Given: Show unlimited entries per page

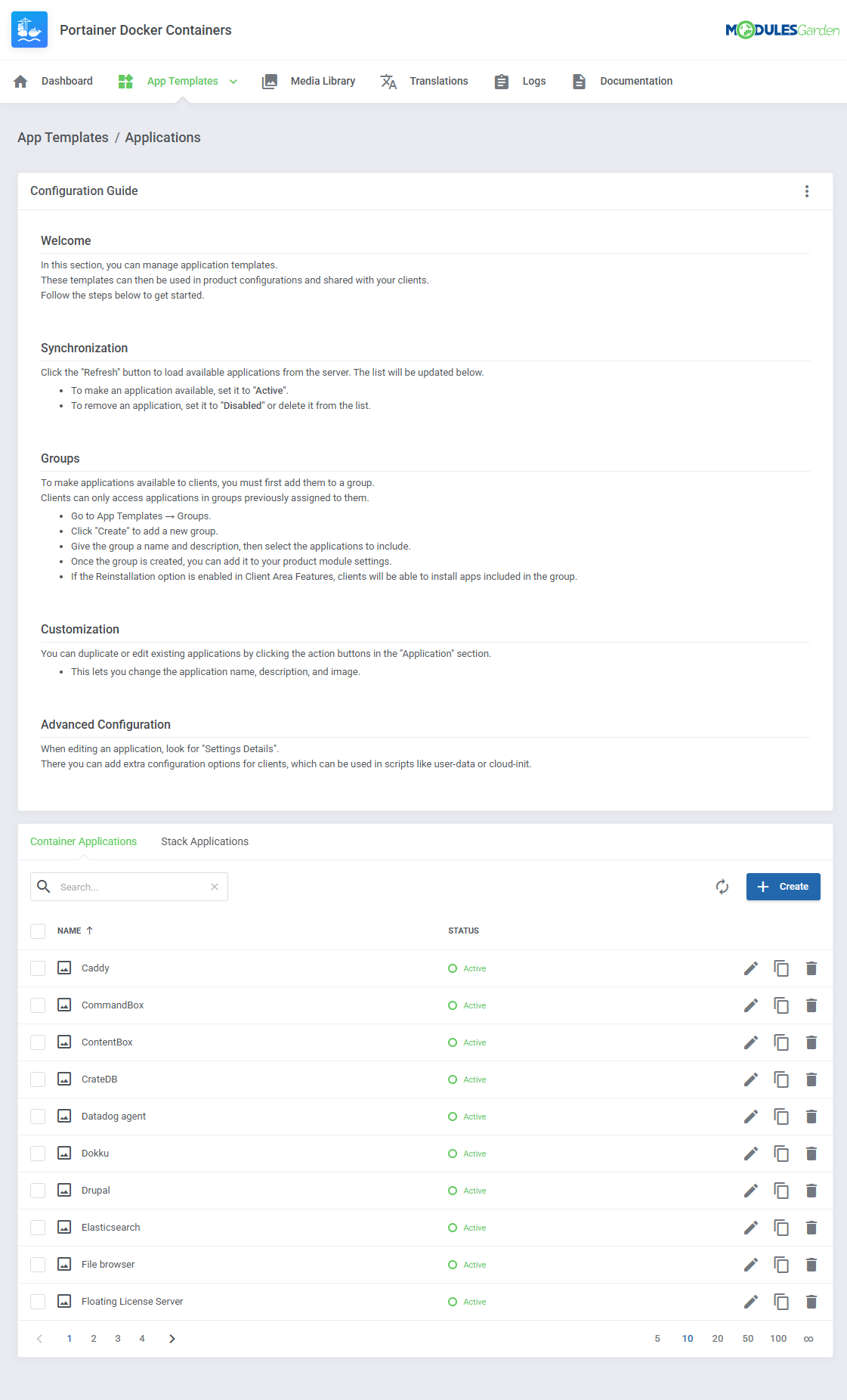Looking at the screenshot, I should coord(808,1339).
